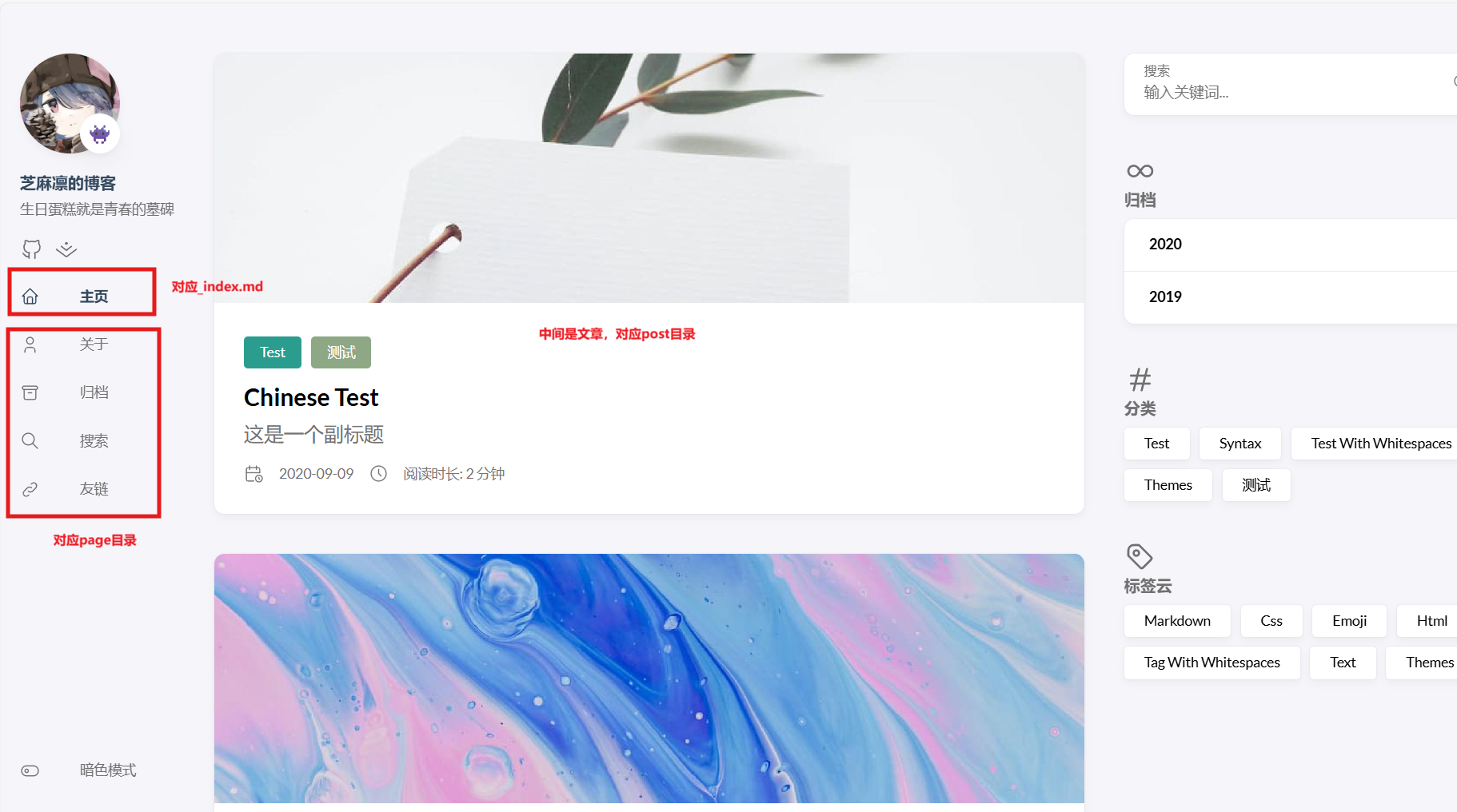The width and height of the screenshot is (1457, 812).
Task: Click the home icon for 主页
Action: 30,297
